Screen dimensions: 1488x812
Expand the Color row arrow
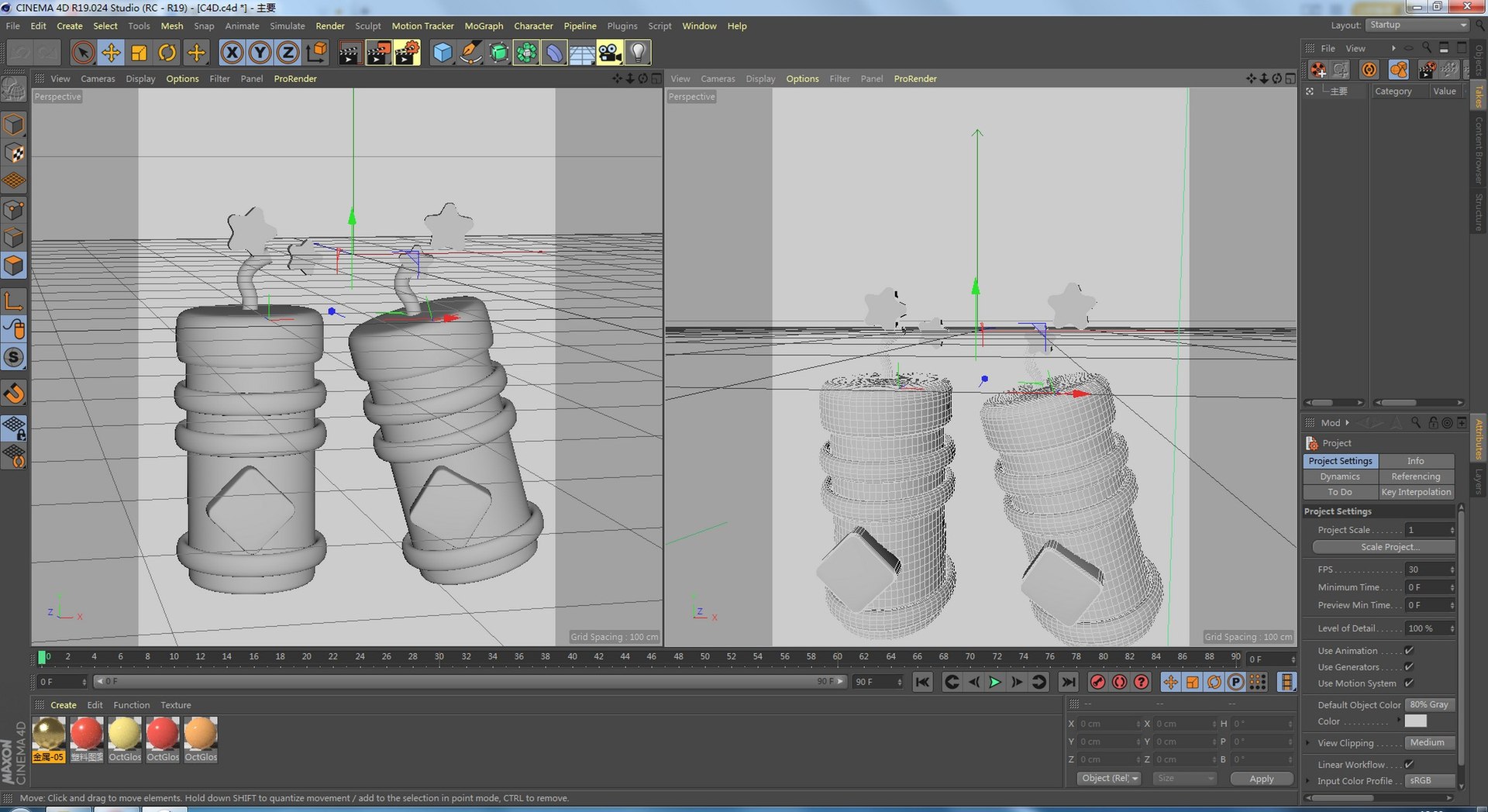1399,721
